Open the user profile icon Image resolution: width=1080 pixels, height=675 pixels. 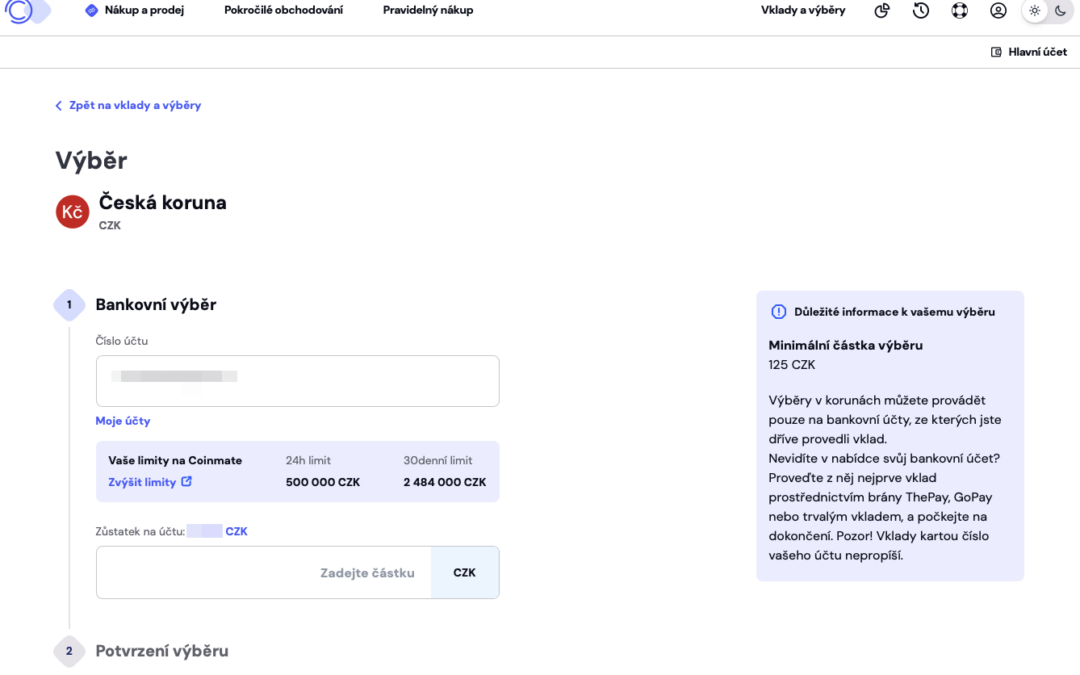point(998,10)
